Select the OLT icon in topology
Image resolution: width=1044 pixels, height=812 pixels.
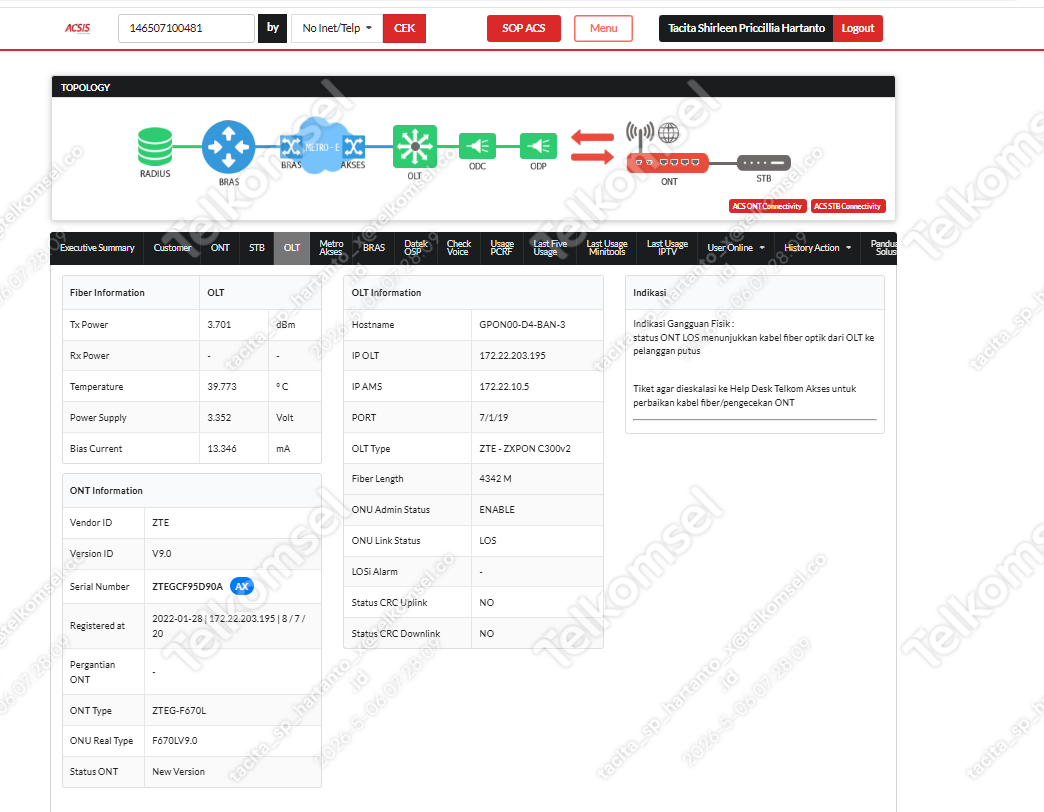415,146
